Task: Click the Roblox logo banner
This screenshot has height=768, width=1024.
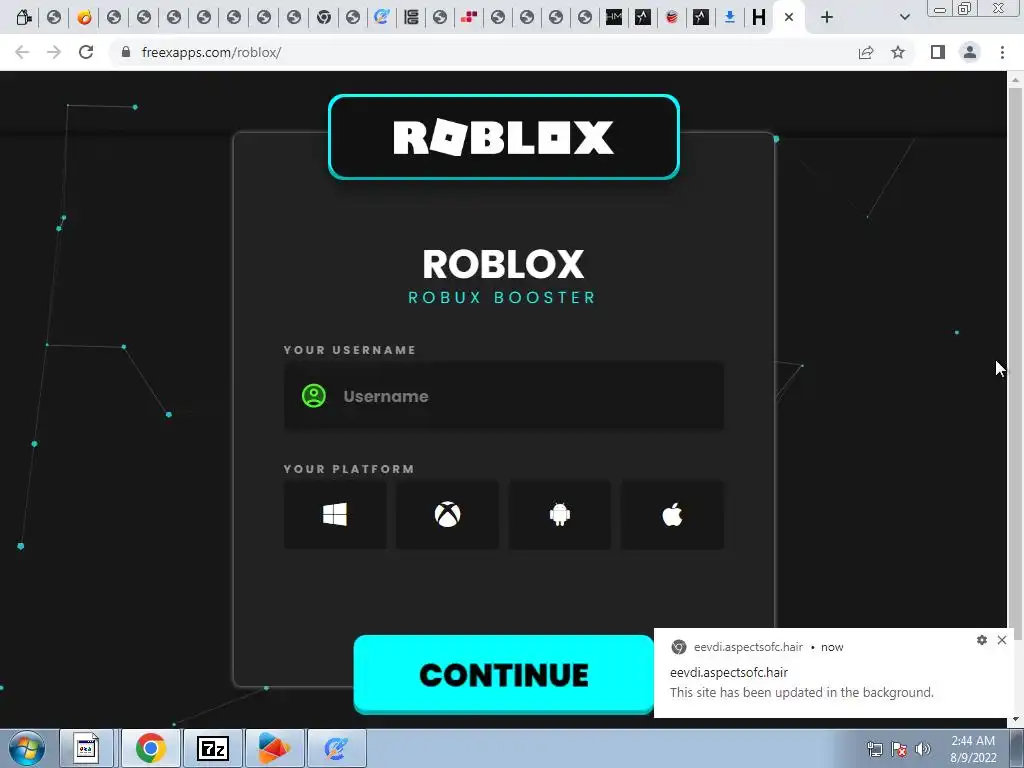Action: [x=504, y=137]
